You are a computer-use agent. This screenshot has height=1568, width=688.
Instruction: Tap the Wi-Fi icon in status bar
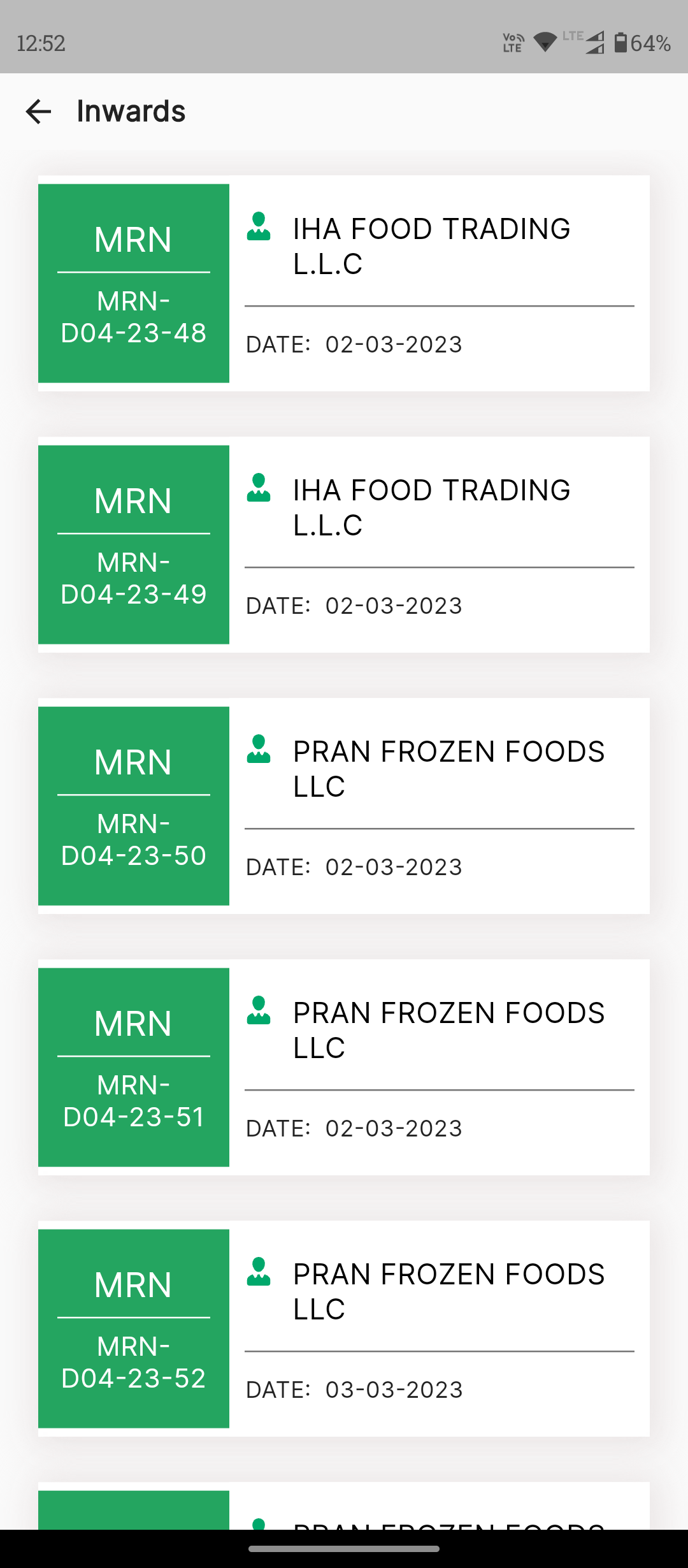[545, 43]
